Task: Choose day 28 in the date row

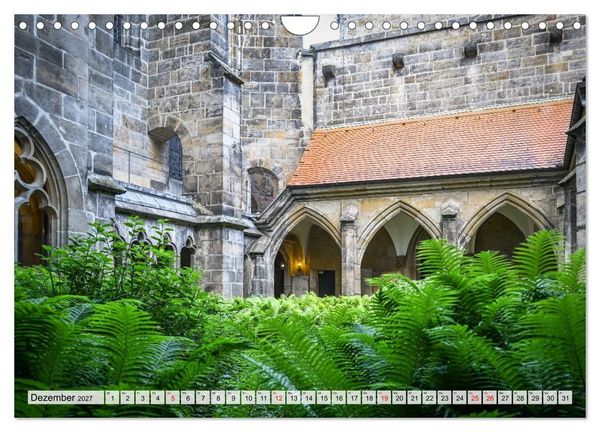Action: (520, 398)
